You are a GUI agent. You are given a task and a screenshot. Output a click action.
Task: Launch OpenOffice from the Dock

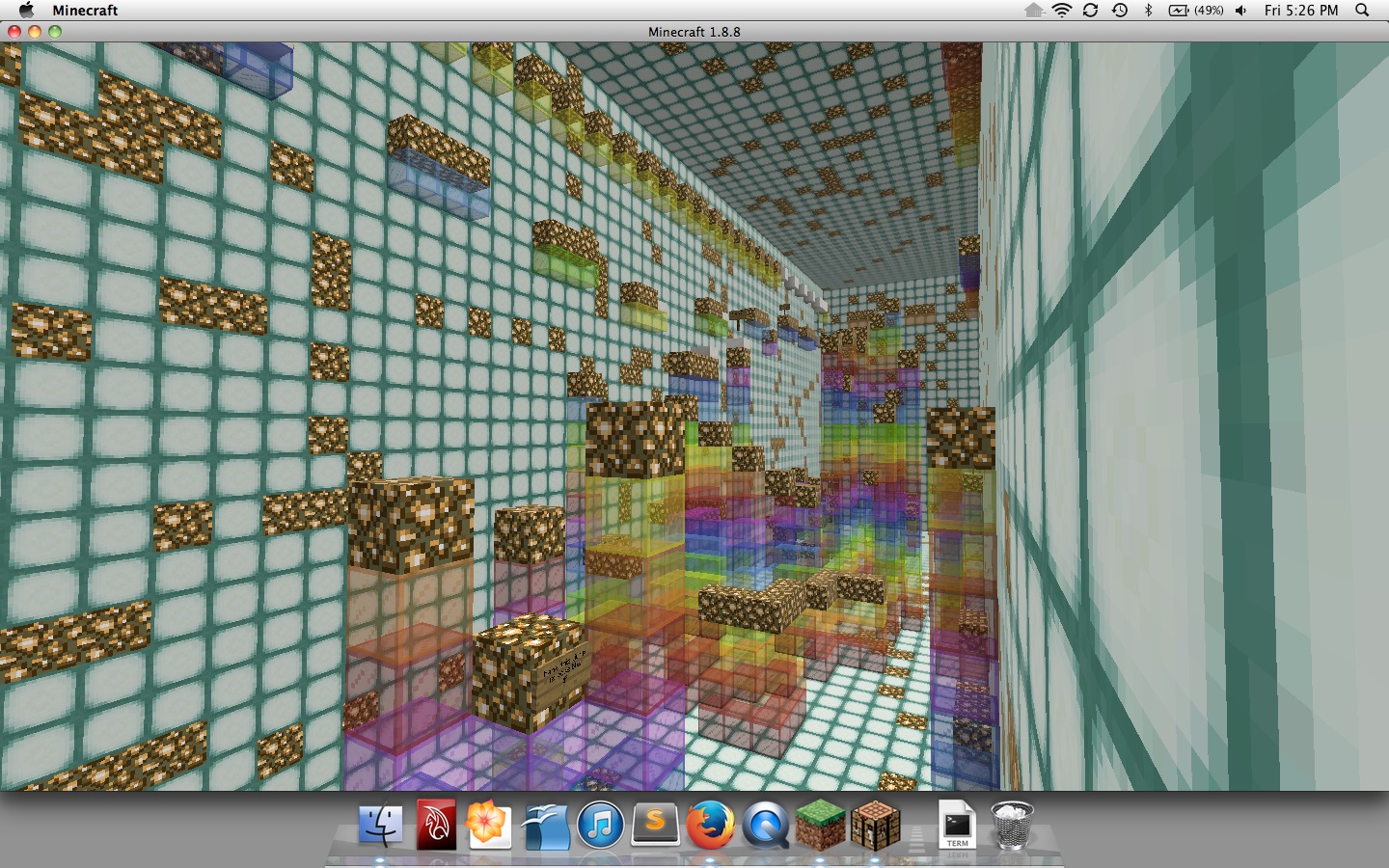[x=545, y=826]
